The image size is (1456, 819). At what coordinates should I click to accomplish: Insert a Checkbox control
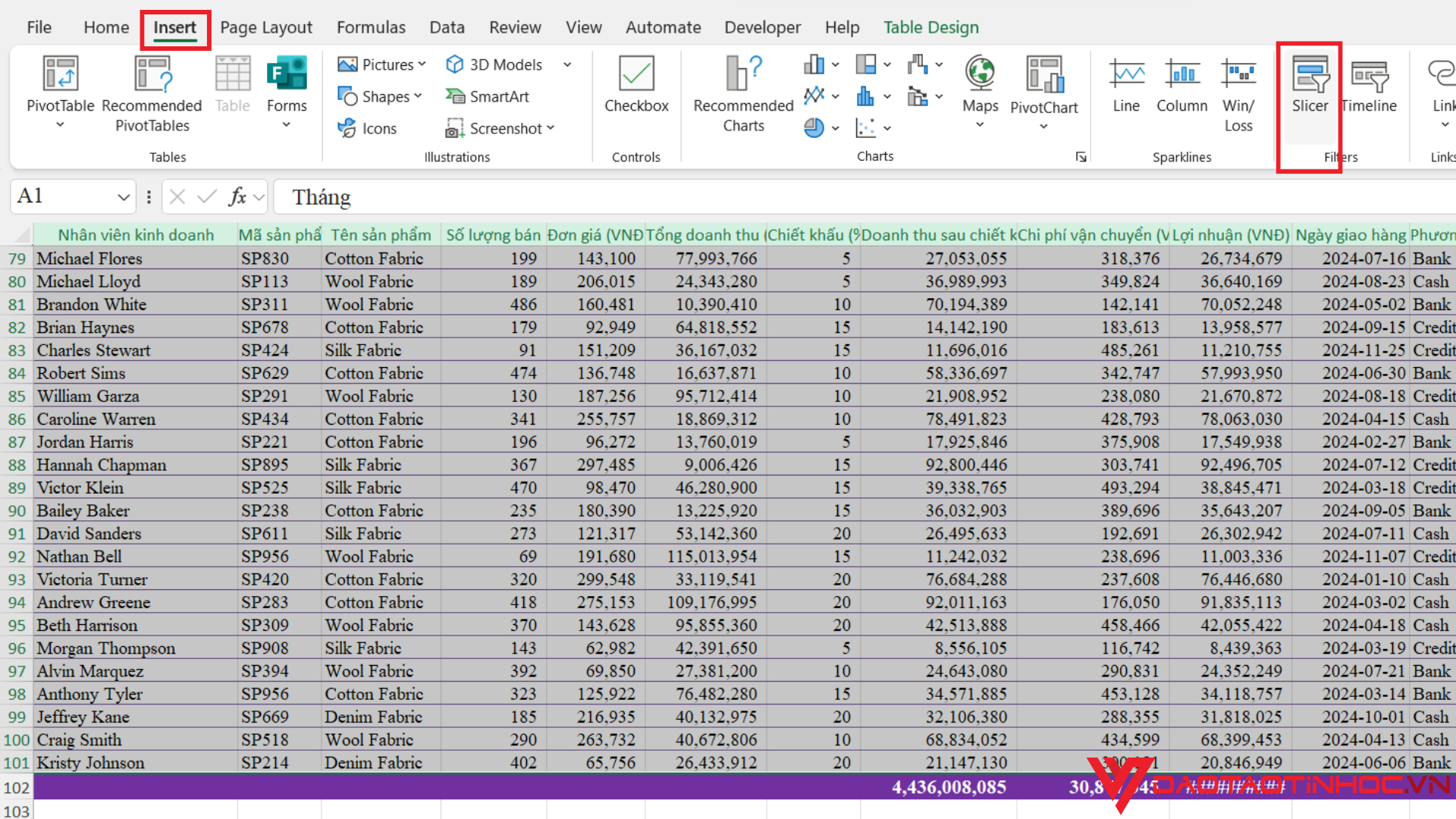click(x=636, y=85)
